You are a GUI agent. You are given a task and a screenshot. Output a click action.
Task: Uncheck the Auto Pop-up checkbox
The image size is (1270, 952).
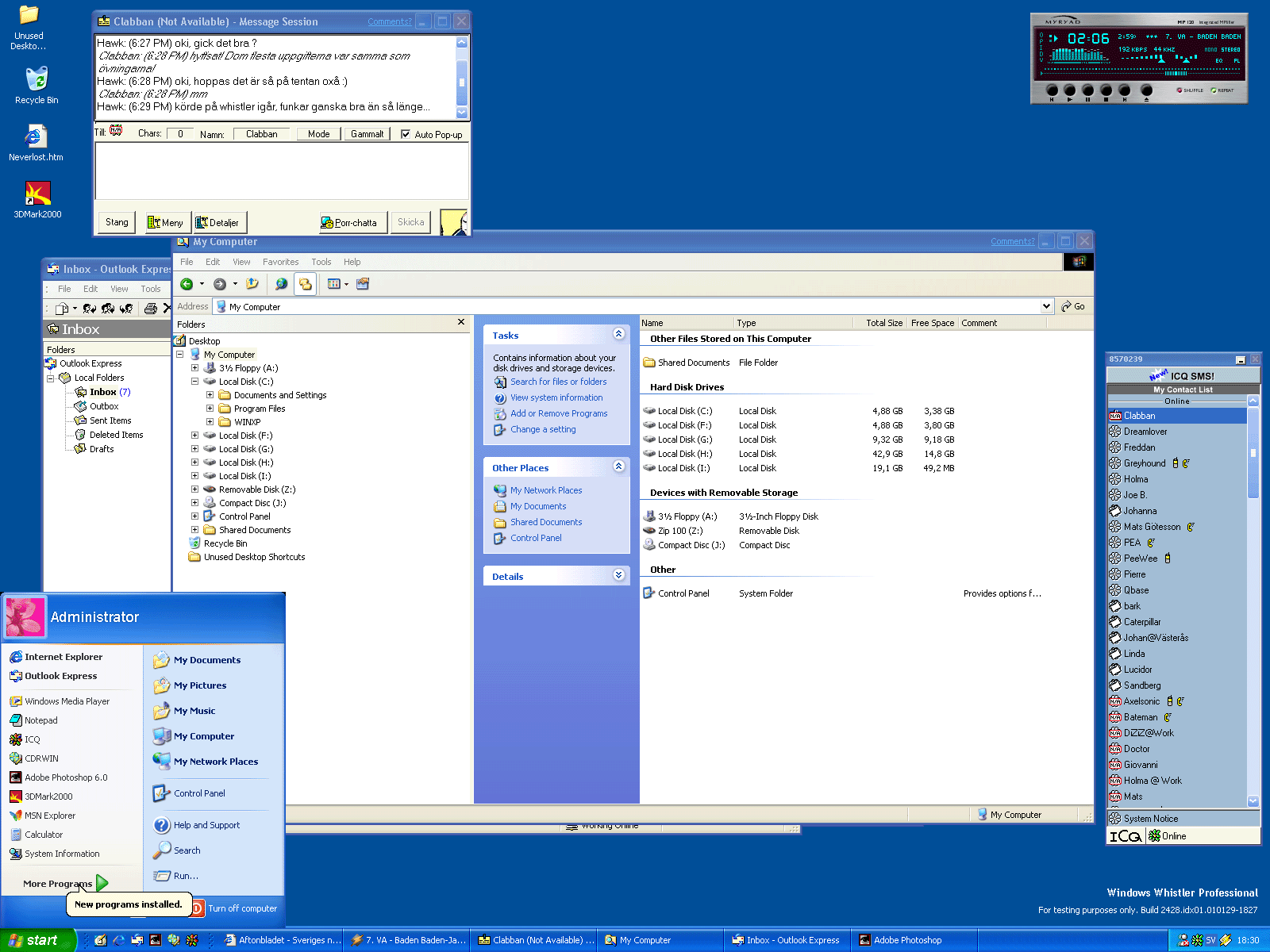click(x=406, y=134)
